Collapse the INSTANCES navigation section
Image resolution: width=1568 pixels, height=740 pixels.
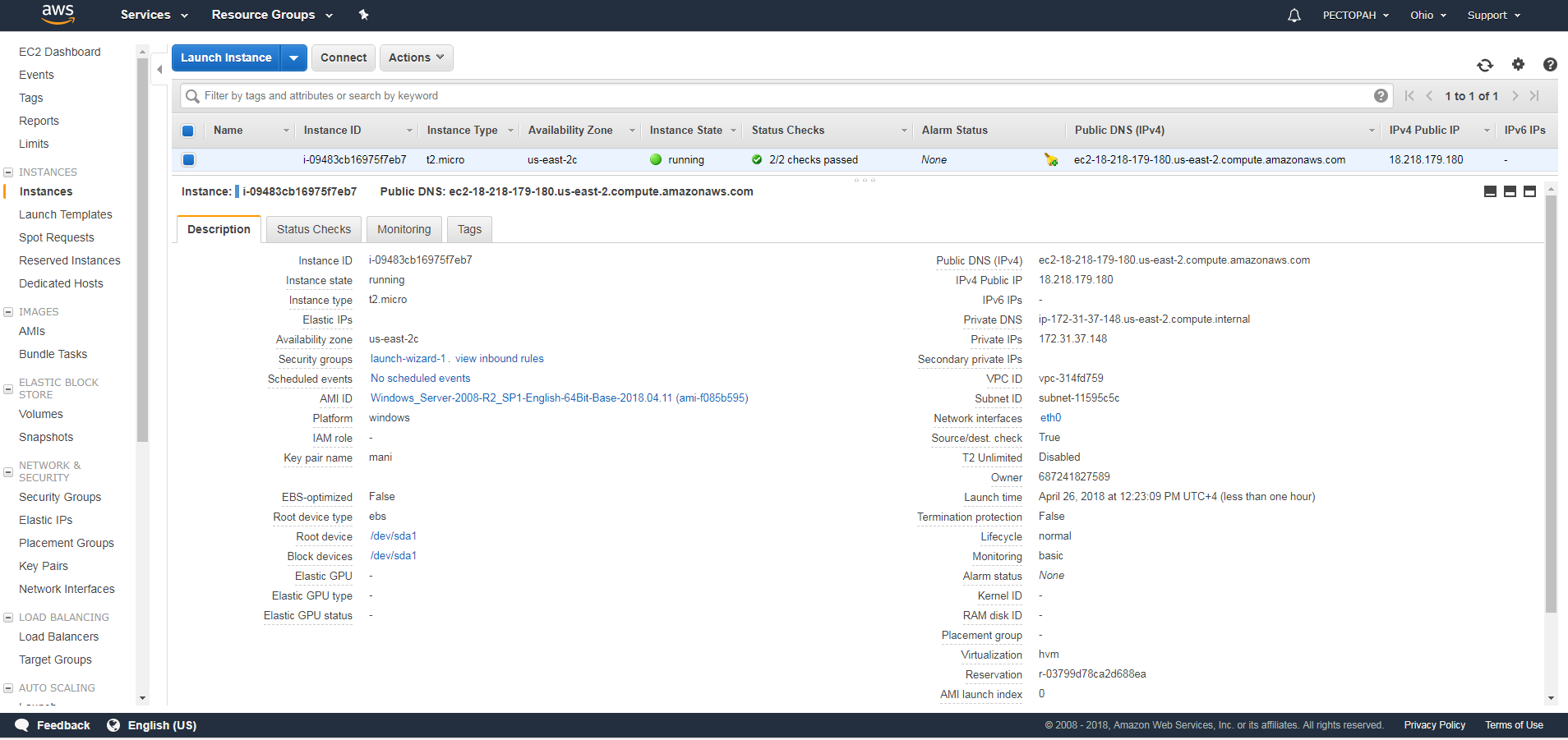pyautogui.click(x=8, y=172)
